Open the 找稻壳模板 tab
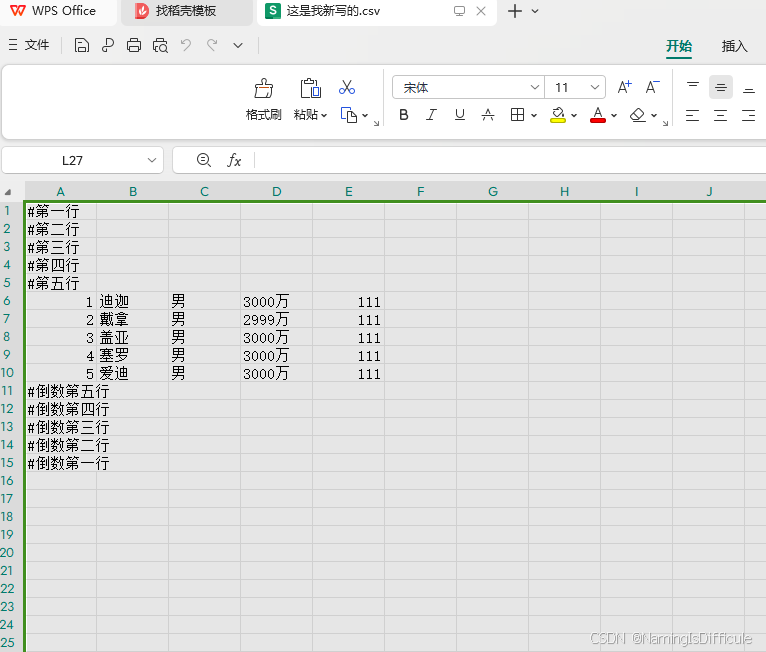The height and width of the screenshot is (652, 766). pyautogui.click(x=186, y=11)
